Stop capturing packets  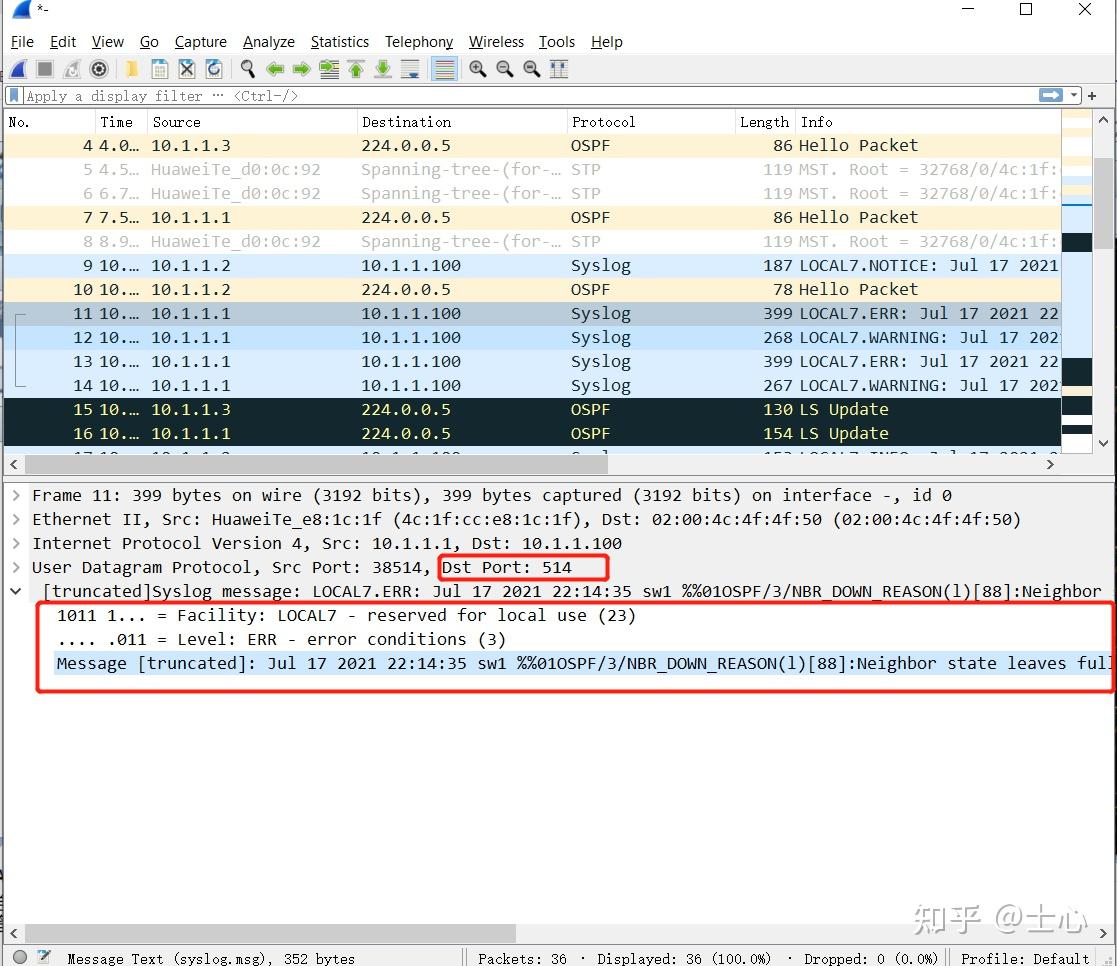point(45,69)
